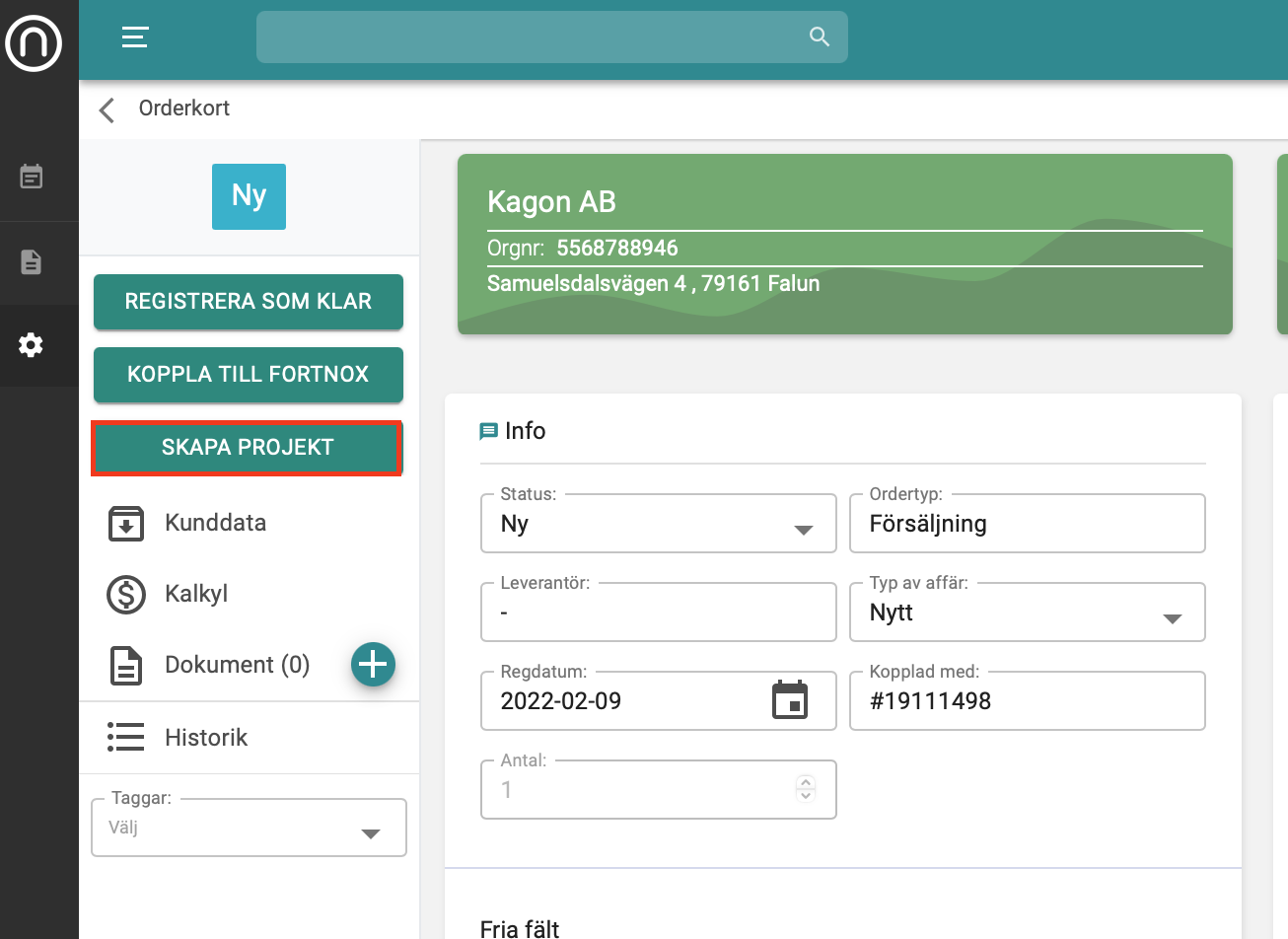Expand the Typ av affär dropdown

pyautogui.click(x=1172, y=618)
